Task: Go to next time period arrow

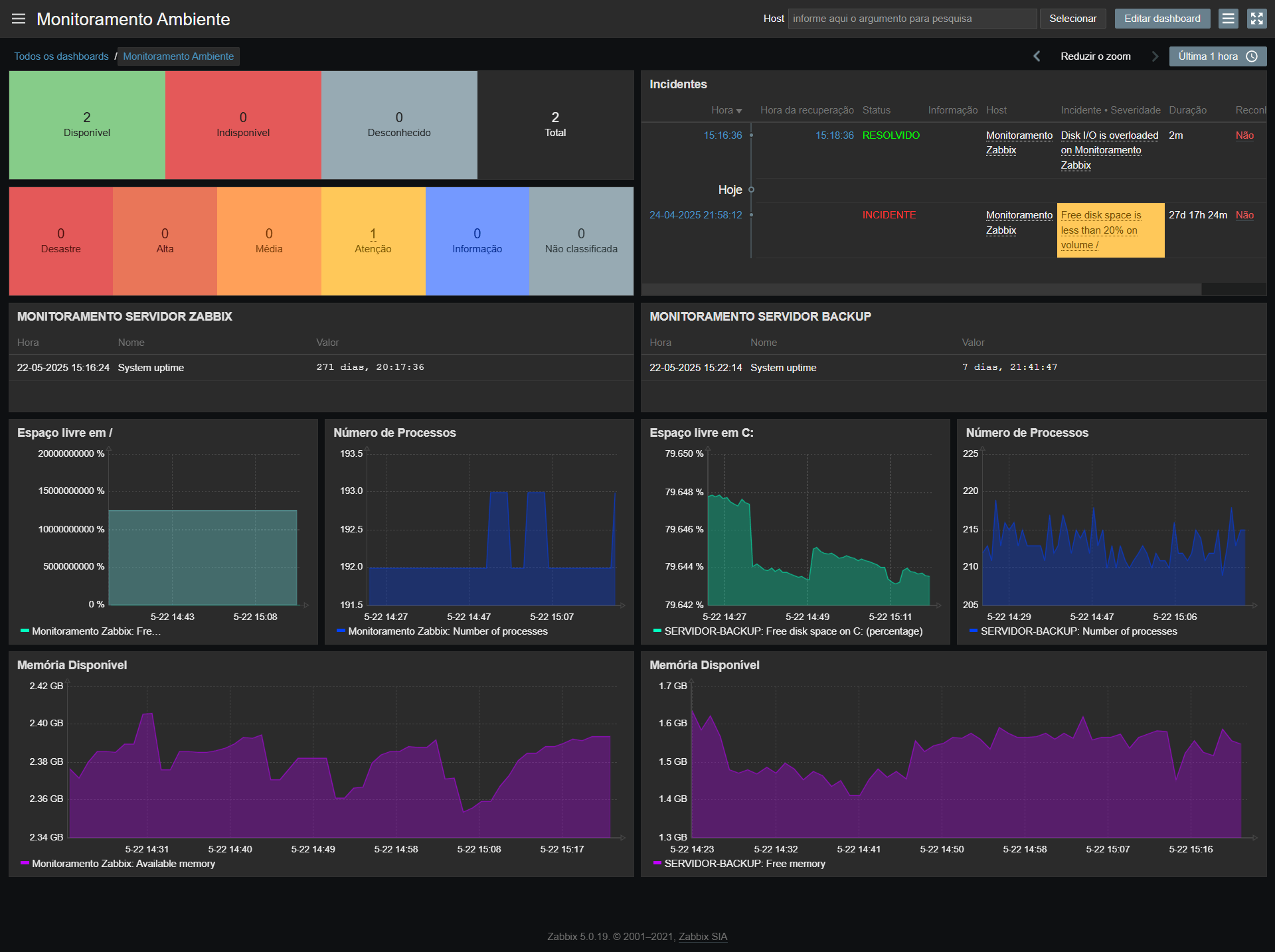Action: pyautogui.click(x=1155, y=56)
